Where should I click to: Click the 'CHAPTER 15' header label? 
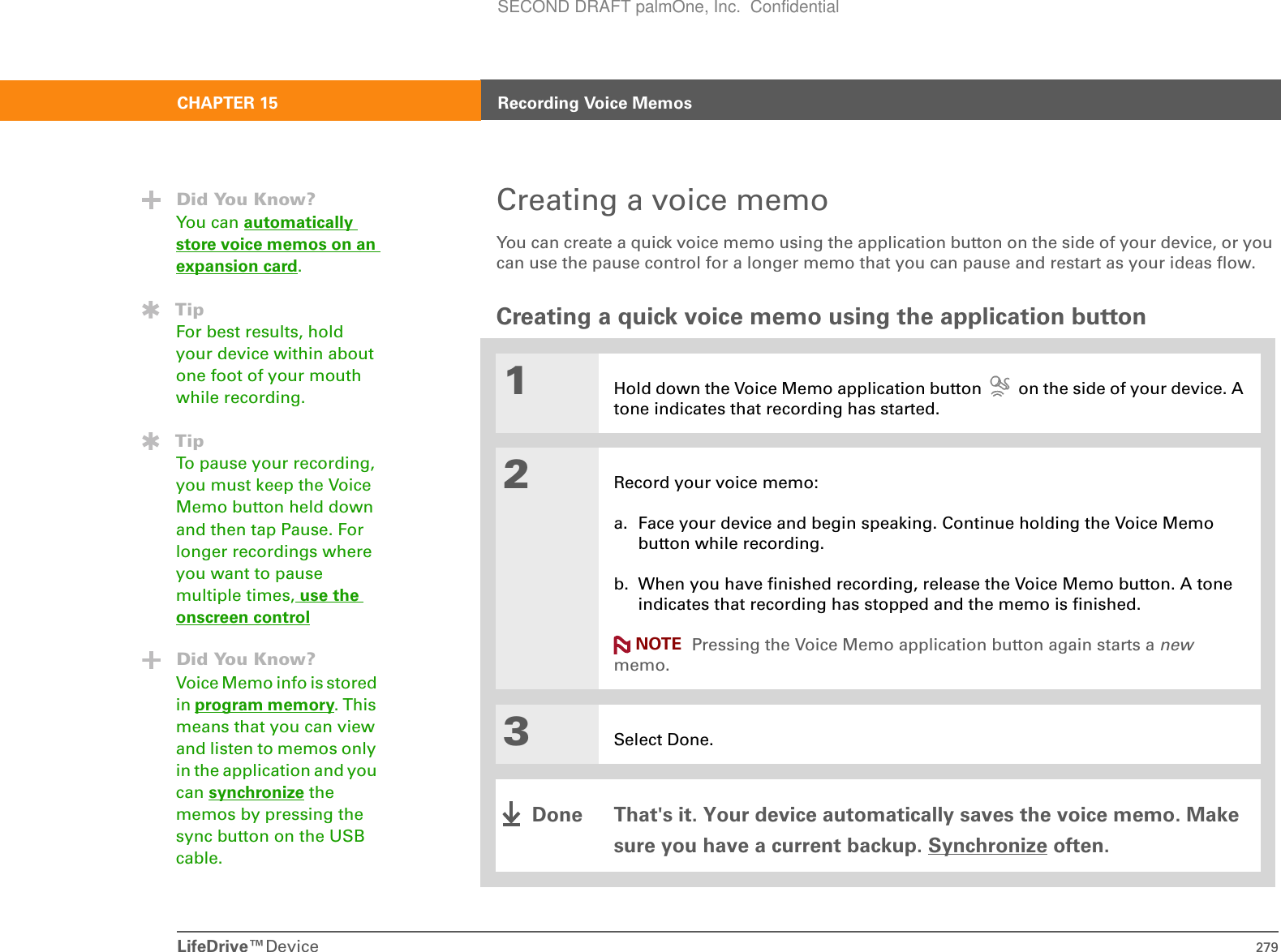(x=227, y=103)
